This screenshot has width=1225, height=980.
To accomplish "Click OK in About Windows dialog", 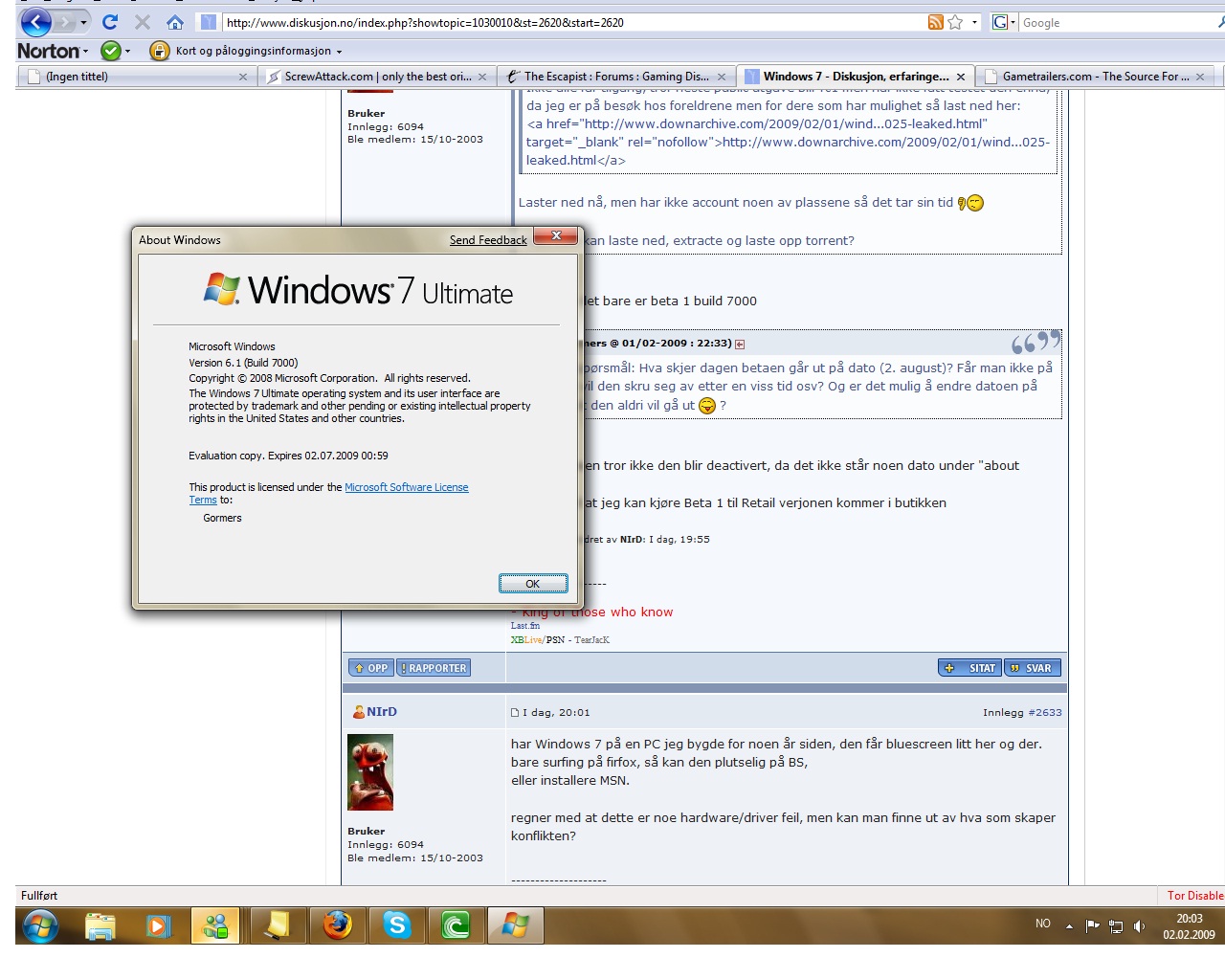I will click(533, 584).
